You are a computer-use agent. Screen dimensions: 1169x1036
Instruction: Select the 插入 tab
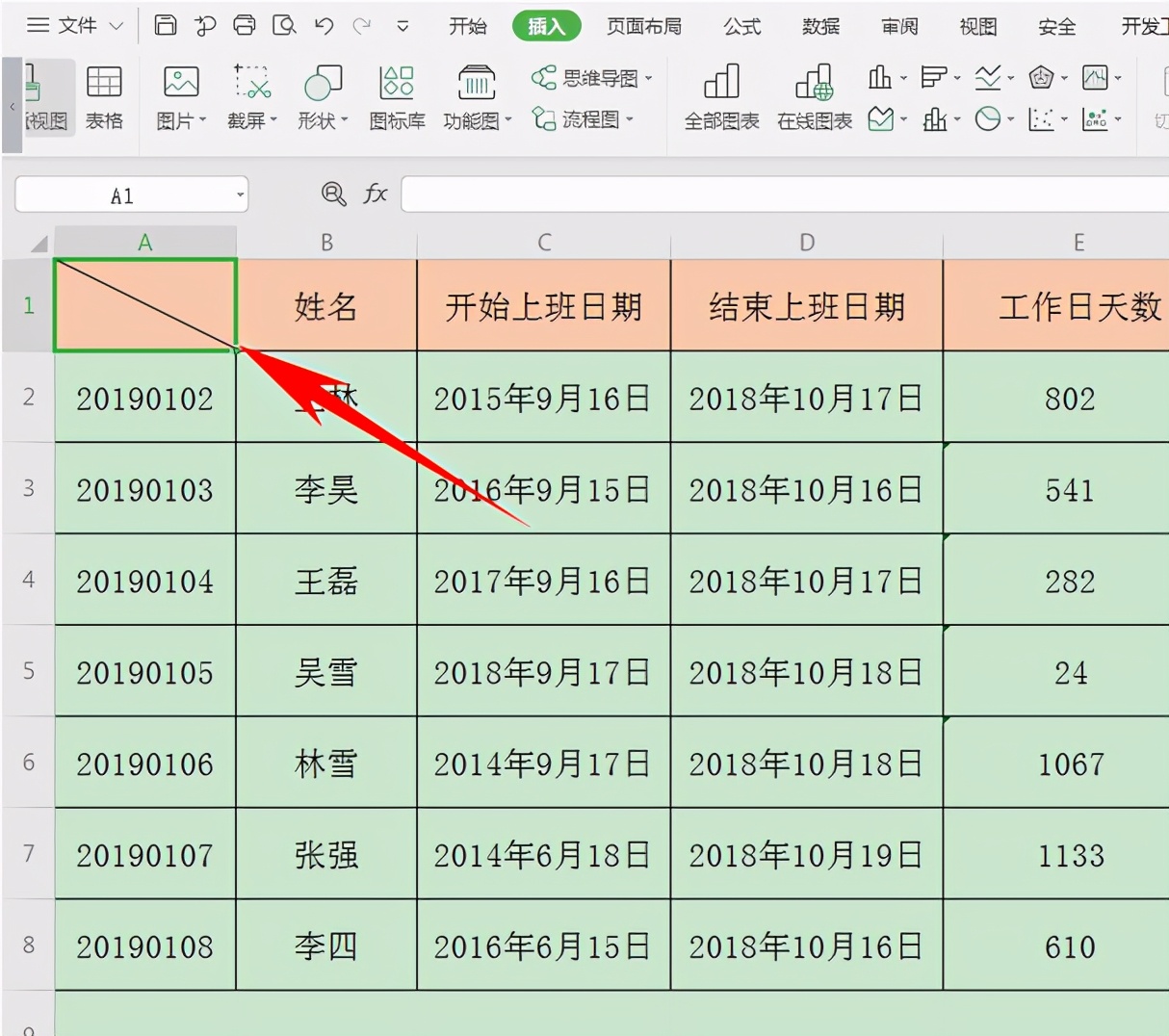pos(546,26)
